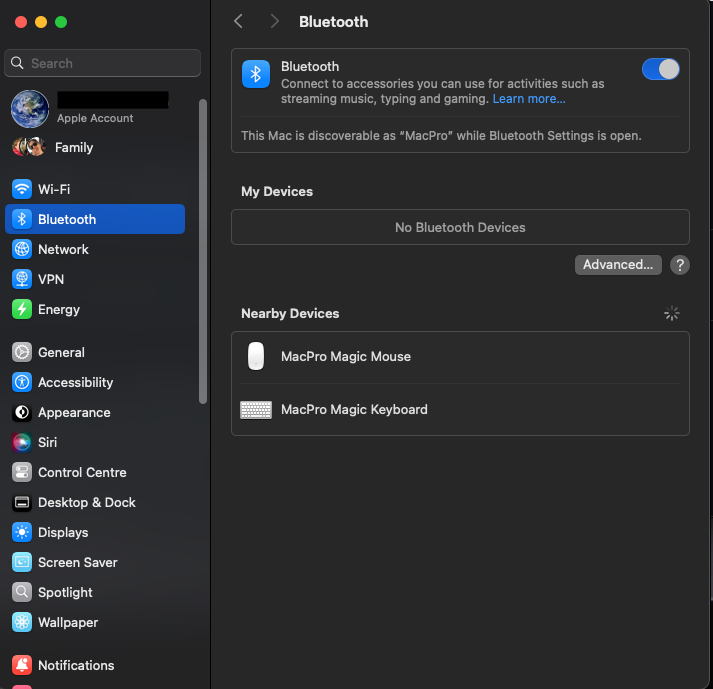The width and height of the screenshot is (713, 689).
Task: Click the Spotlight magnifier icon
Action: (22, 593)
